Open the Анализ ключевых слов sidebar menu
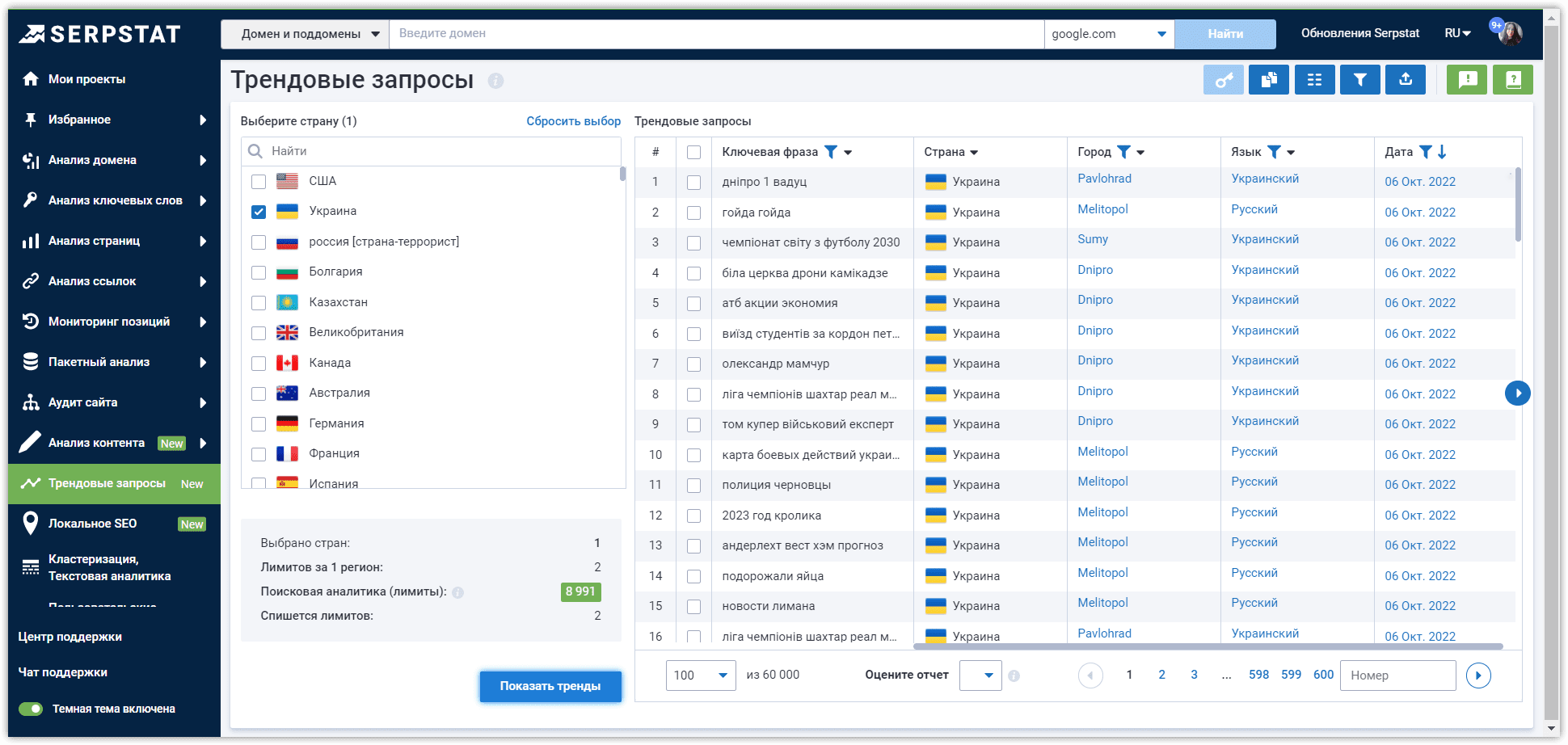The width and height of the screenshot is (1568, 745). click(114, 200)
